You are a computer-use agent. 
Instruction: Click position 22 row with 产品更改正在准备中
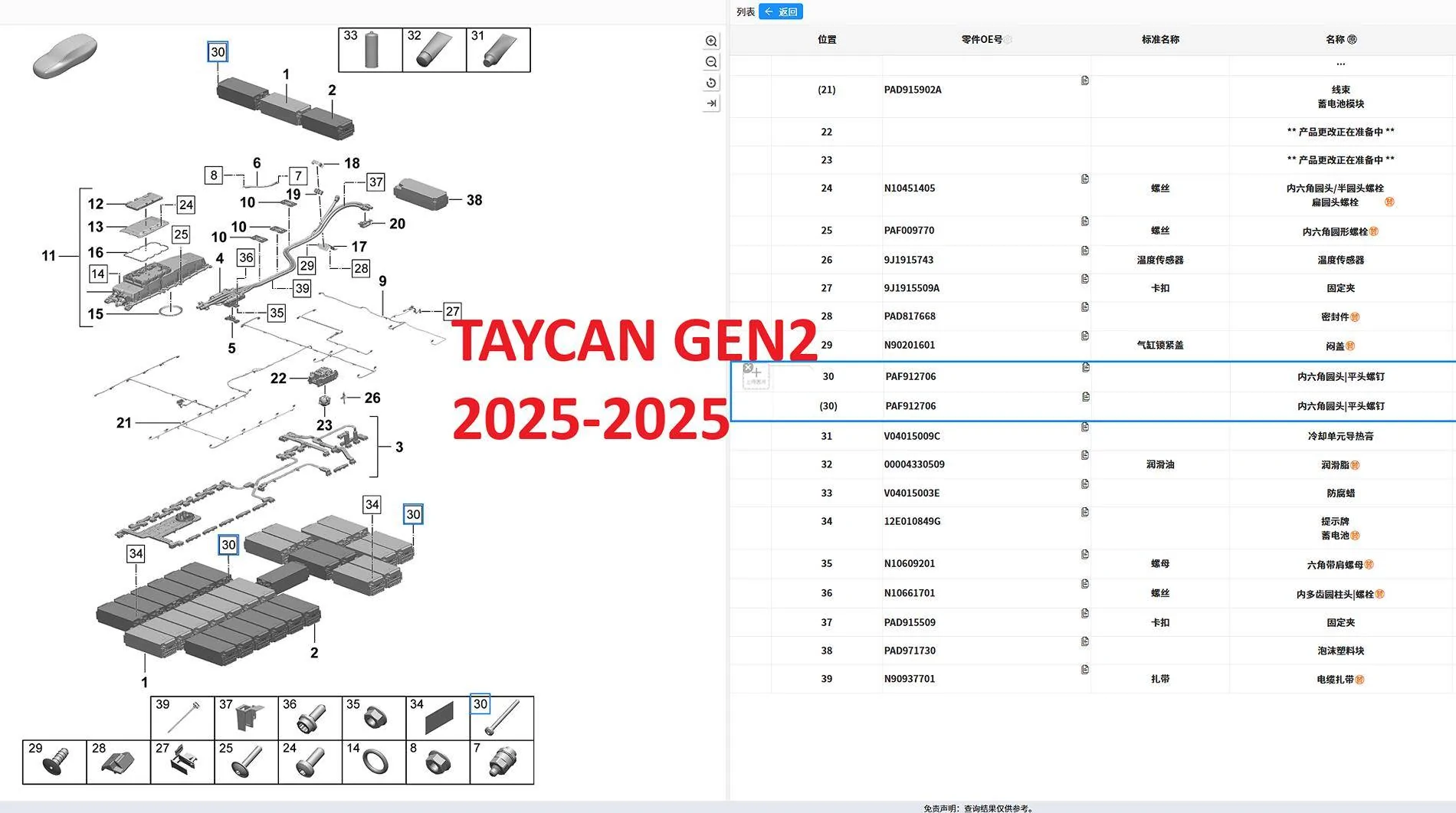(x=1093, y=132)
